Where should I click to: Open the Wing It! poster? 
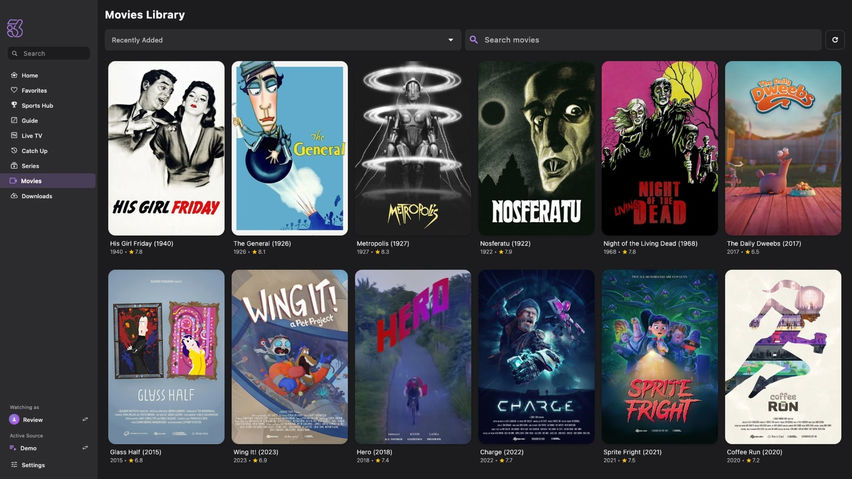coord(290,357)
